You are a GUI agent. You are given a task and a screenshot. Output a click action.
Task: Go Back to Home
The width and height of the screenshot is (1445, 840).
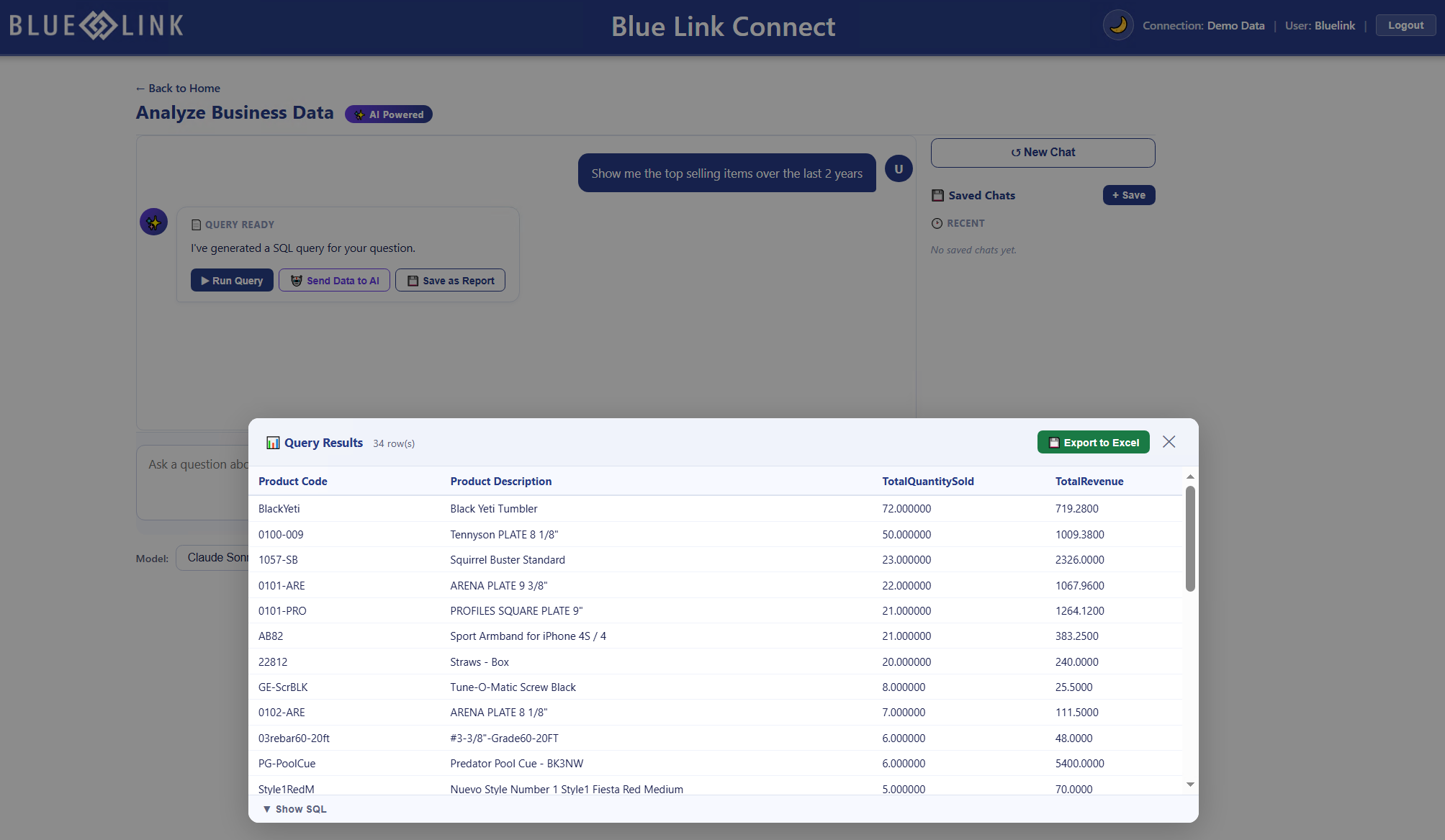pyautogui.click(x=178, y=88)
